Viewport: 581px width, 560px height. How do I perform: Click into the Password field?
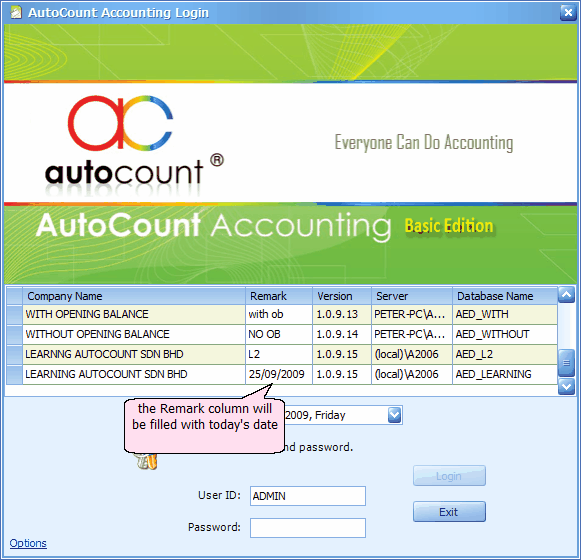(x=308, y=528)
